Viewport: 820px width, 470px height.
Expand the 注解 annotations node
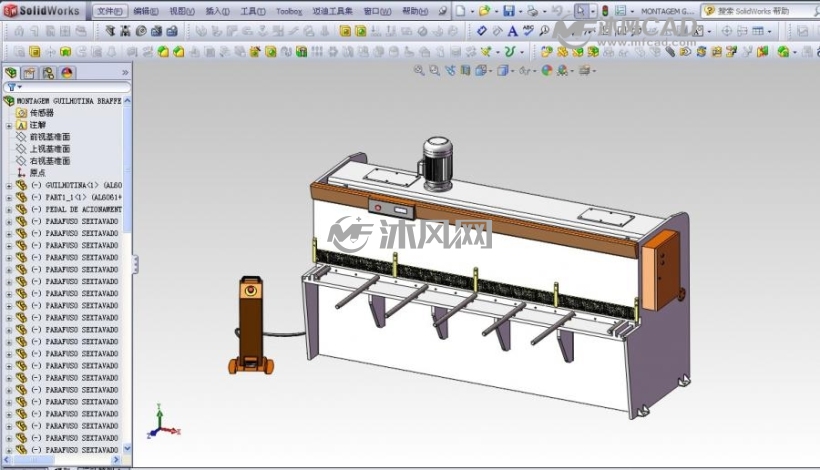tap(9, 125)
